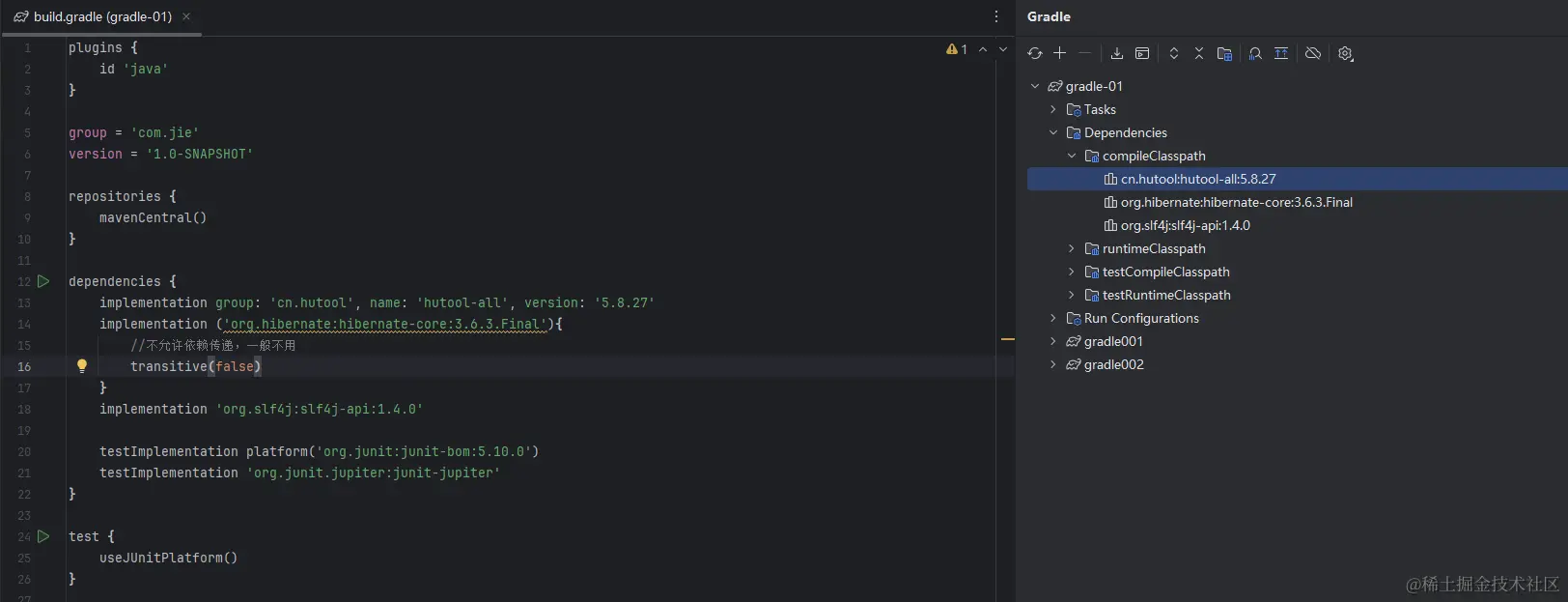Click the analyze dependencies icon

click(1255, 53)
